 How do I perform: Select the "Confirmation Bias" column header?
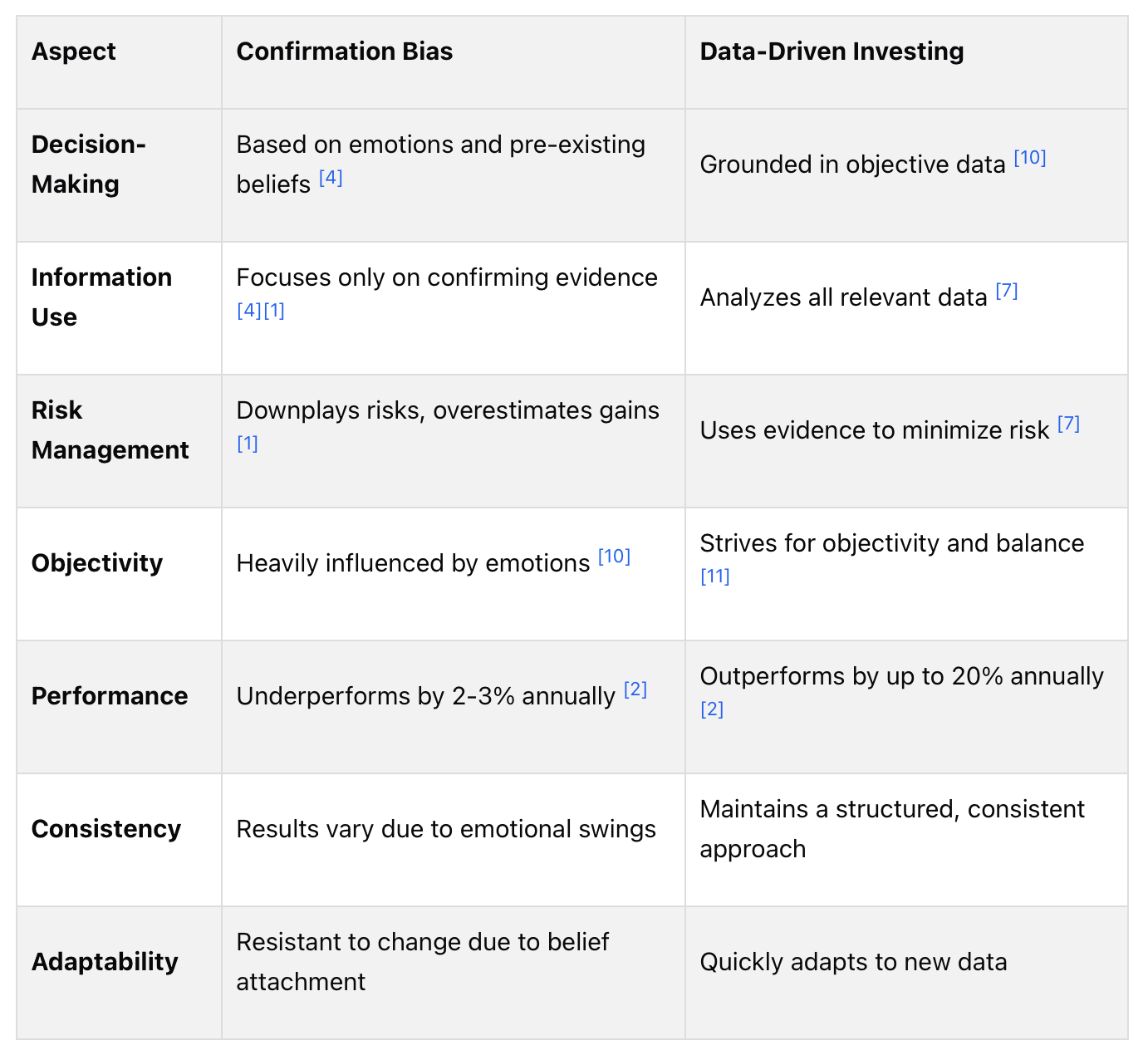tap(345, 52)
